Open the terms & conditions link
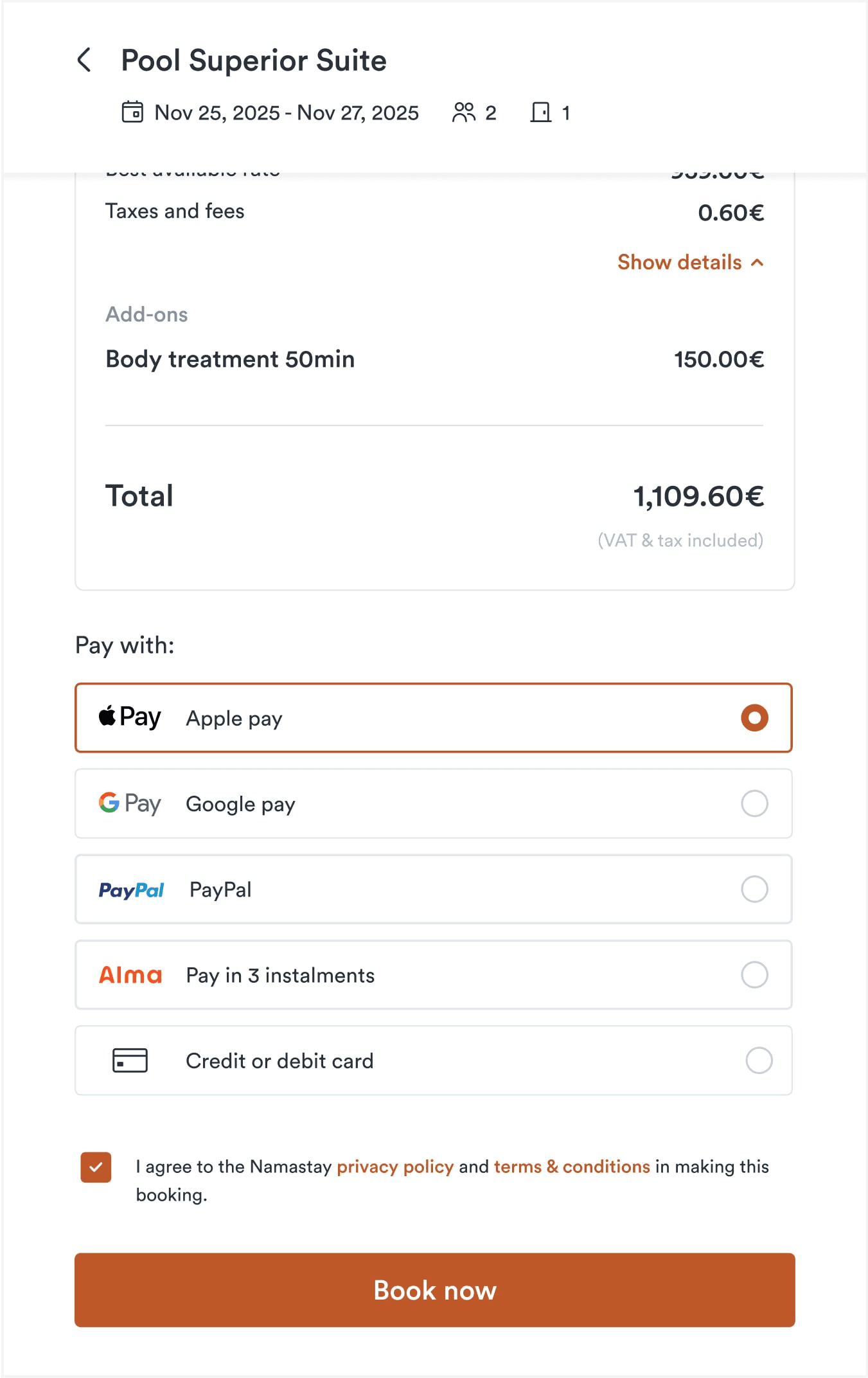This screenshot has height=1378, width=868. [572, 1167]
